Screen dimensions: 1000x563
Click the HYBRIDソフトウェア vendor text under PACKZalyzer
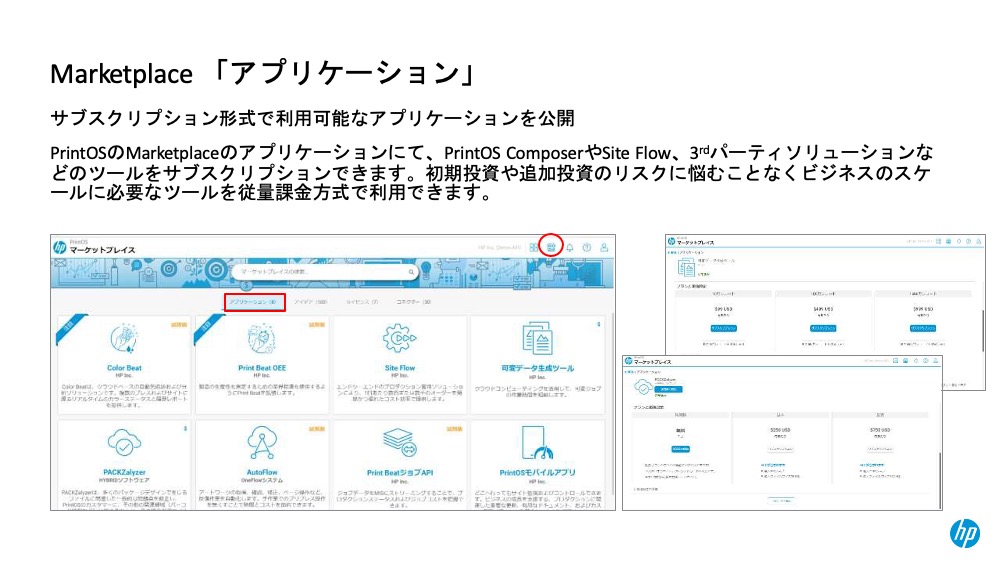pos(124,480)
